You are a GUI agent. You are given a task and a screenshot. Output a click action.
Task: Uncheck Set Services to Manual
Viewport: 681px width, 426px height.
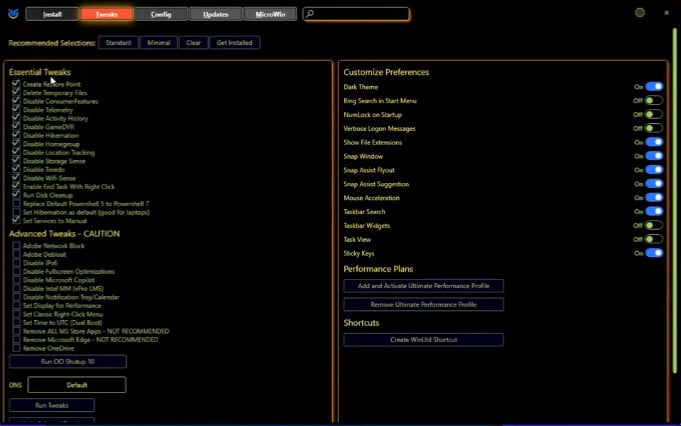16,221
